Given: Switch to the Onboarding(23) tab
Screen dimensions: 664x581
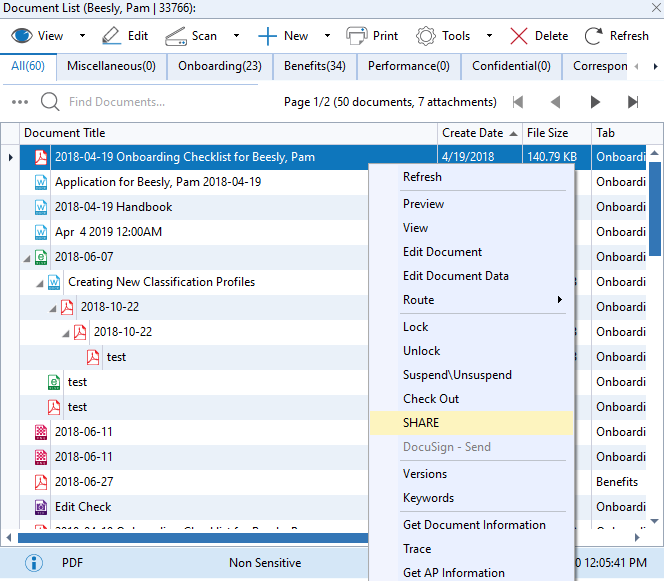Looking at the screenshot, I should [220, 66].
